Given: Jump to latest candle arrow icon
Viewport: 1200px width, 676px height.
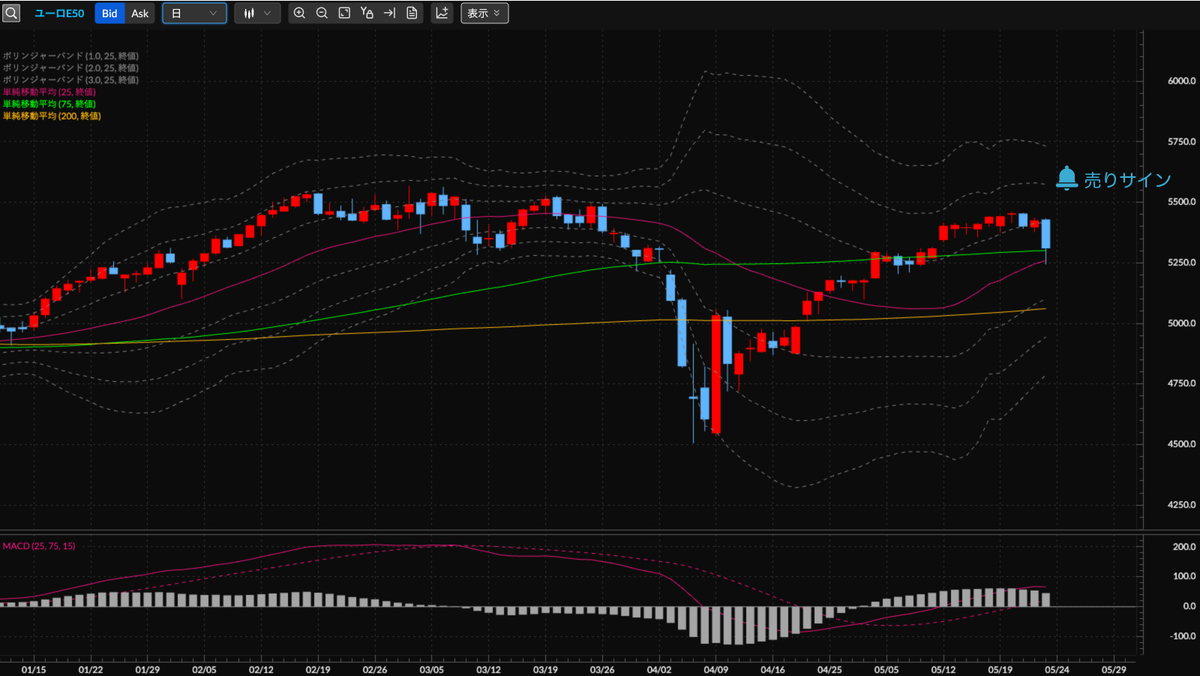Looking at the screenshot, I should pos(390,13).
